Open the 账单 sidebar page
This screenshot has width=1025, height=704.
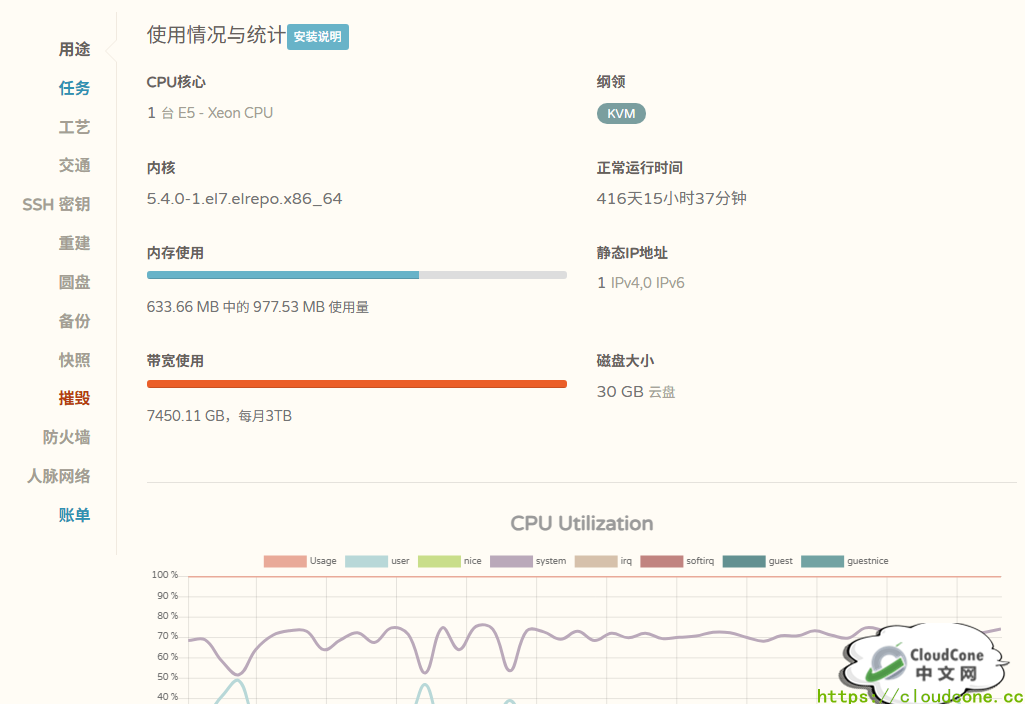coord(74,514)
